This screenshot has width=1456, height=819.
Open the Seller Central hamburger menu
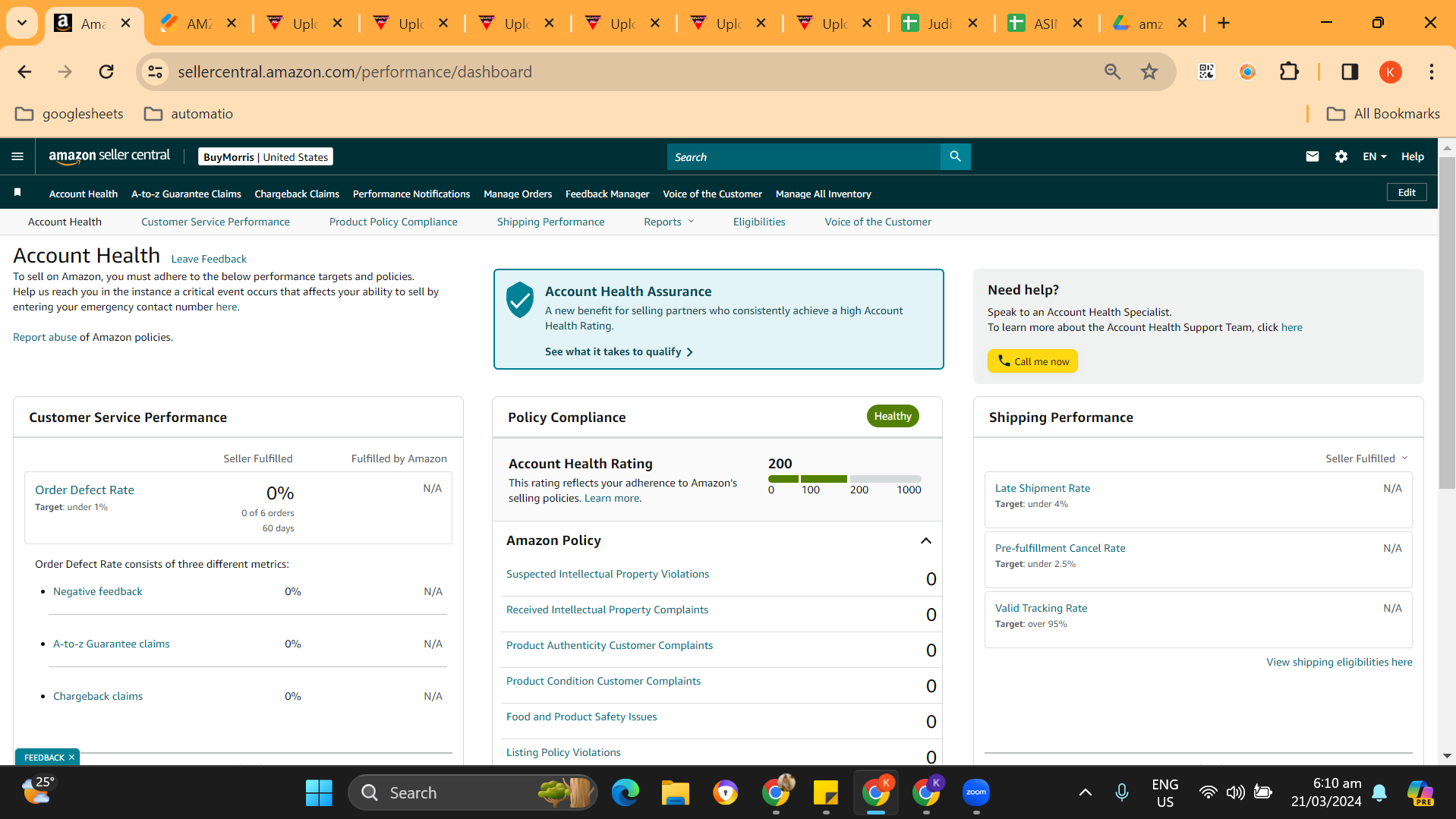17,156
